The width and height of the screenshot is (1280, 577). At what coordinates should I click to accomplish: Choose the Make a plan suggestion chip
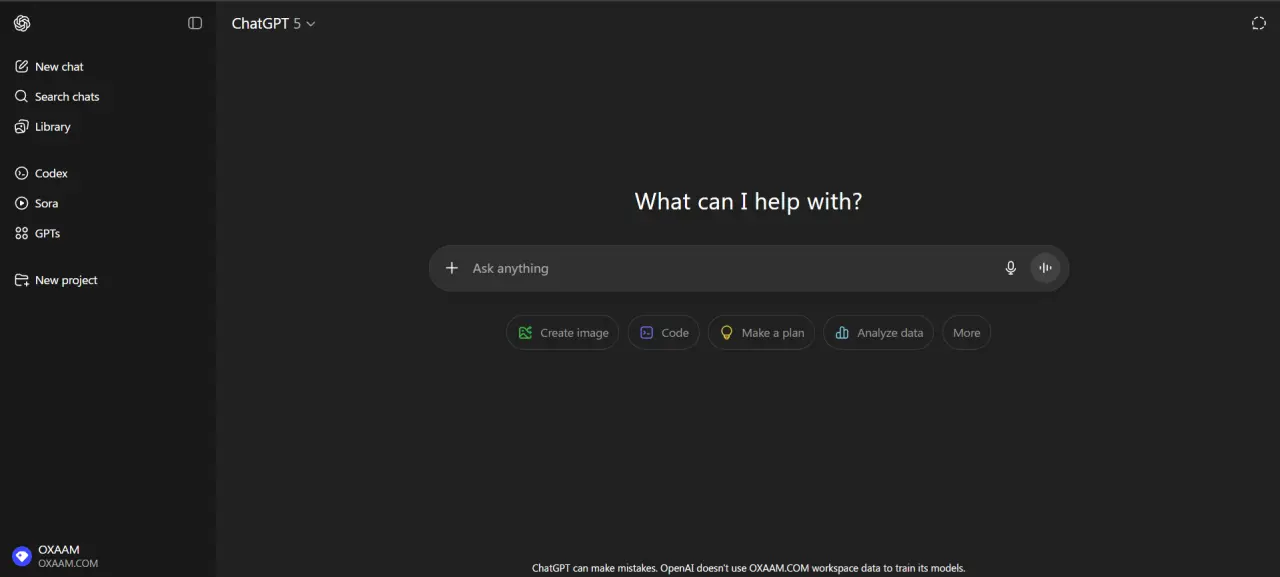coord(762,333)
